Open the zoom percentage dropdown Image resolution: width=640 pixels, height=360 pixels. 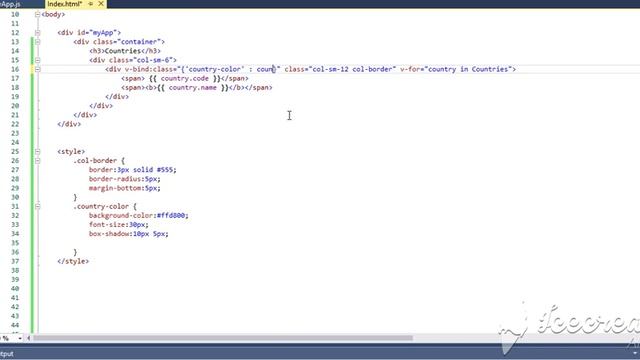pyautogui.click(x=20, y=338)
